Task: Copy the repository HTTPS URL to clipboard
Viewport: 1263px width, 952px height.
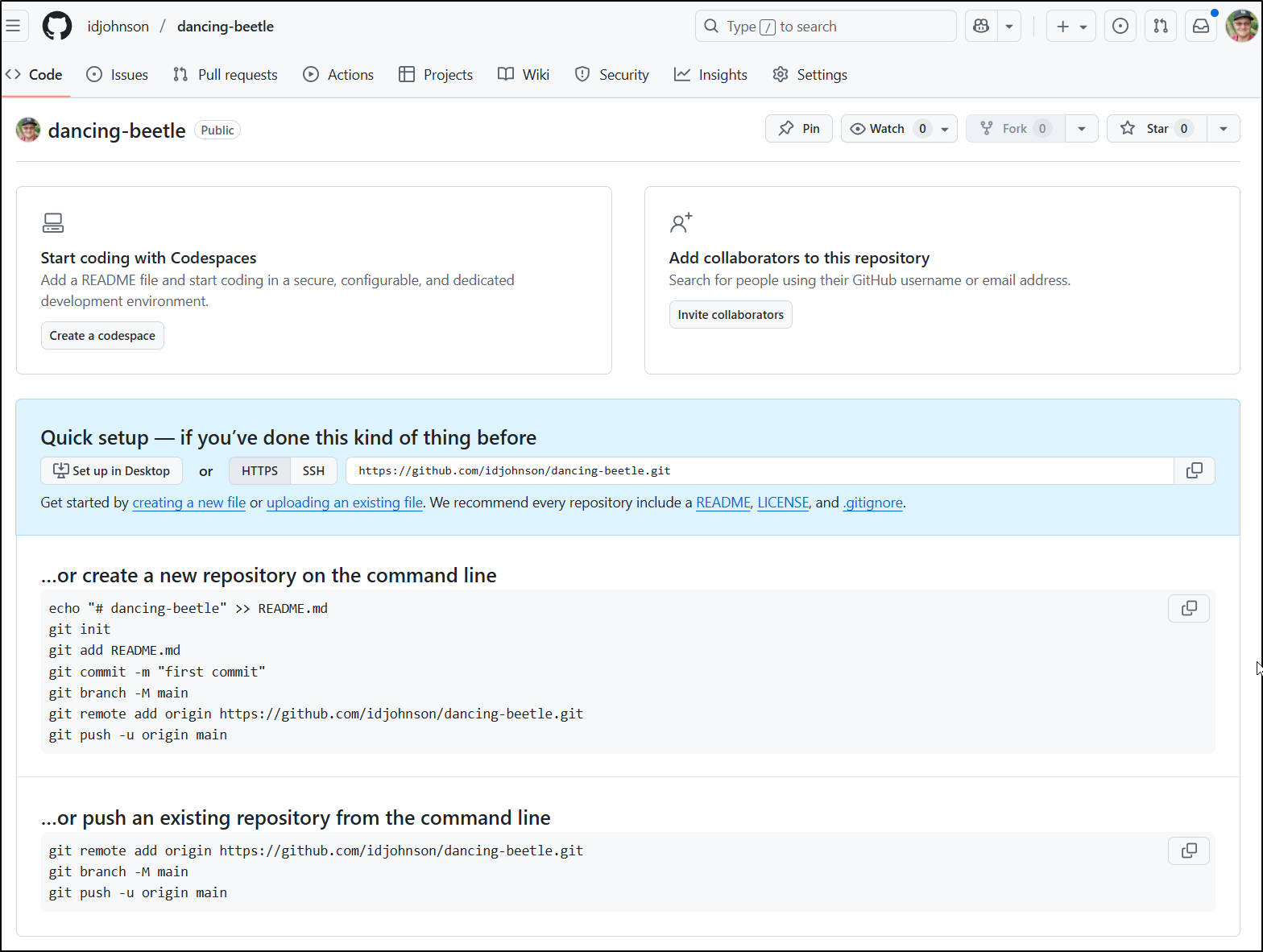Action: (1194, 470)
